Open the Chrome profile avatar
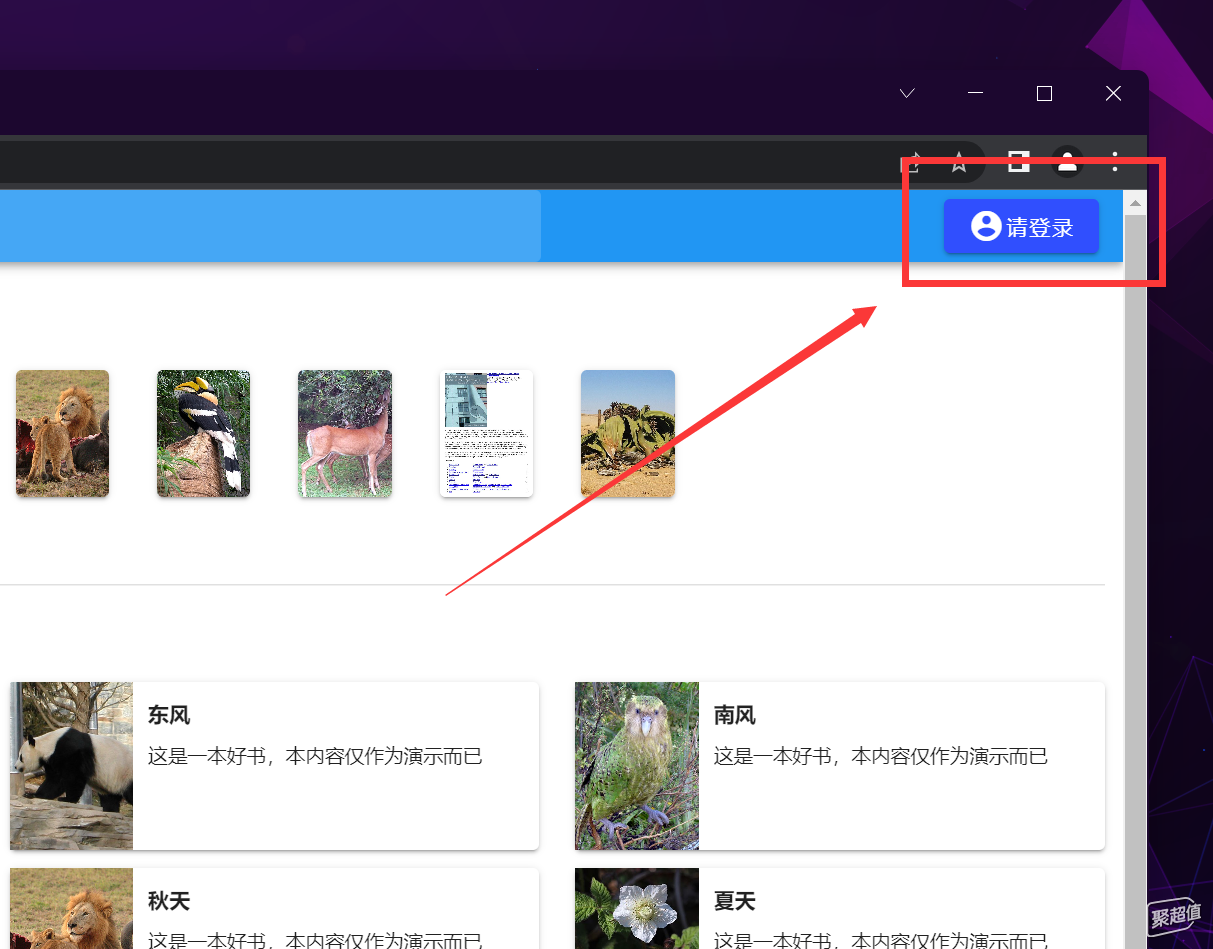This screenshot has width=1213, height=949. (1067, 161)
